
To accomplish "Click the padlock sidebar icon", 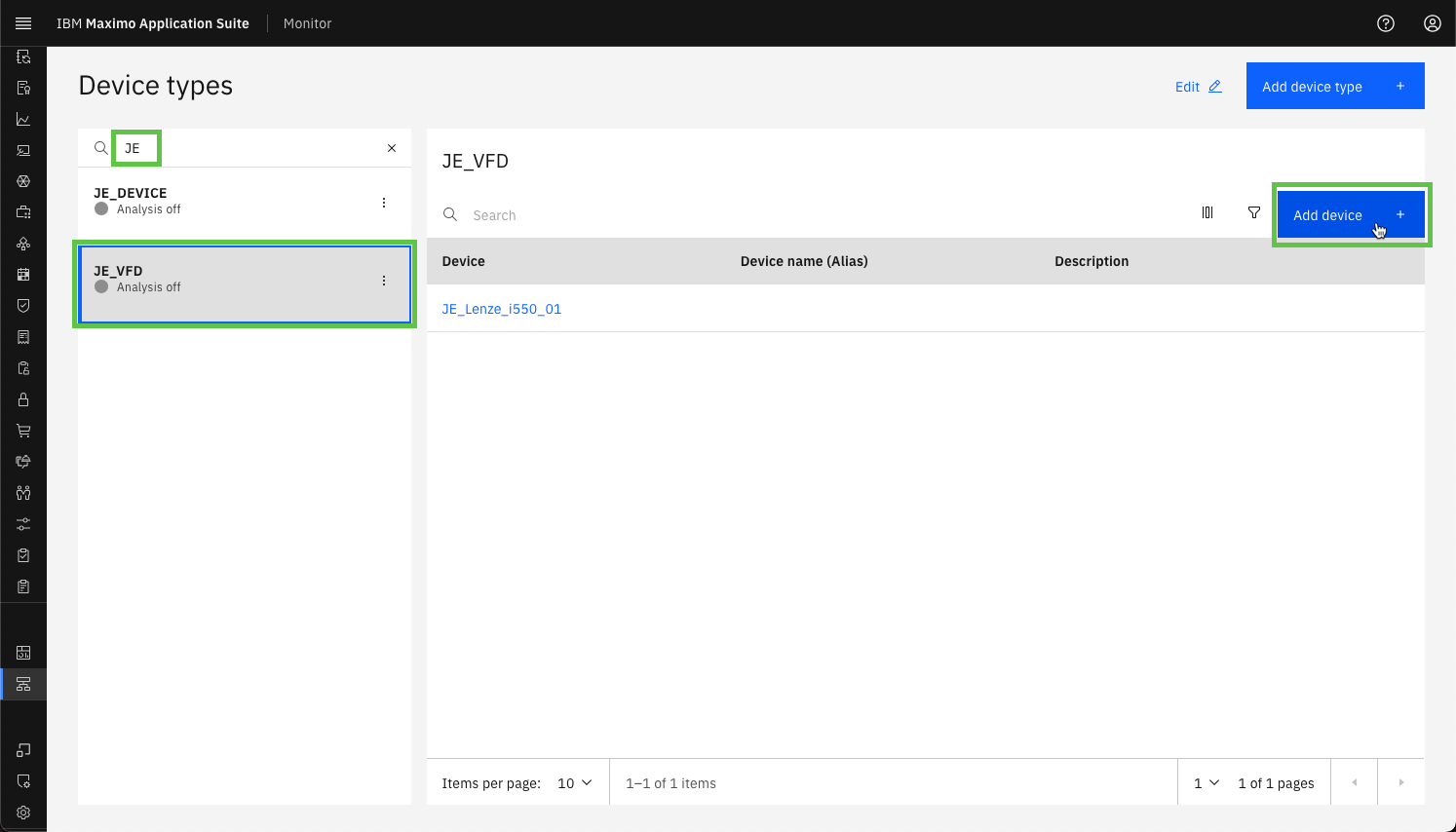I will (23, 399).
